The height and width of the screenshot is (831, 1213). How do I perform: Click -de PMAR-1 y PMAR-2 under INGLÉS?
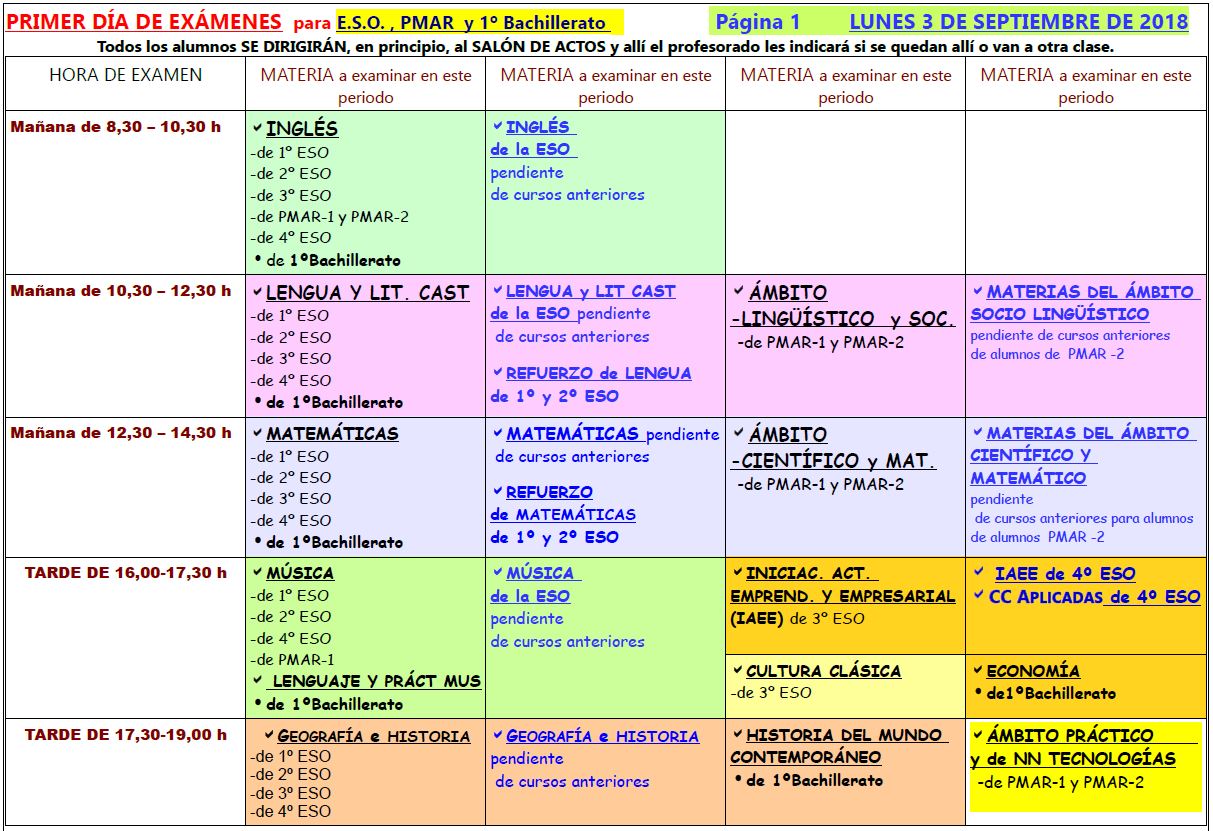(x=330, y=217)
